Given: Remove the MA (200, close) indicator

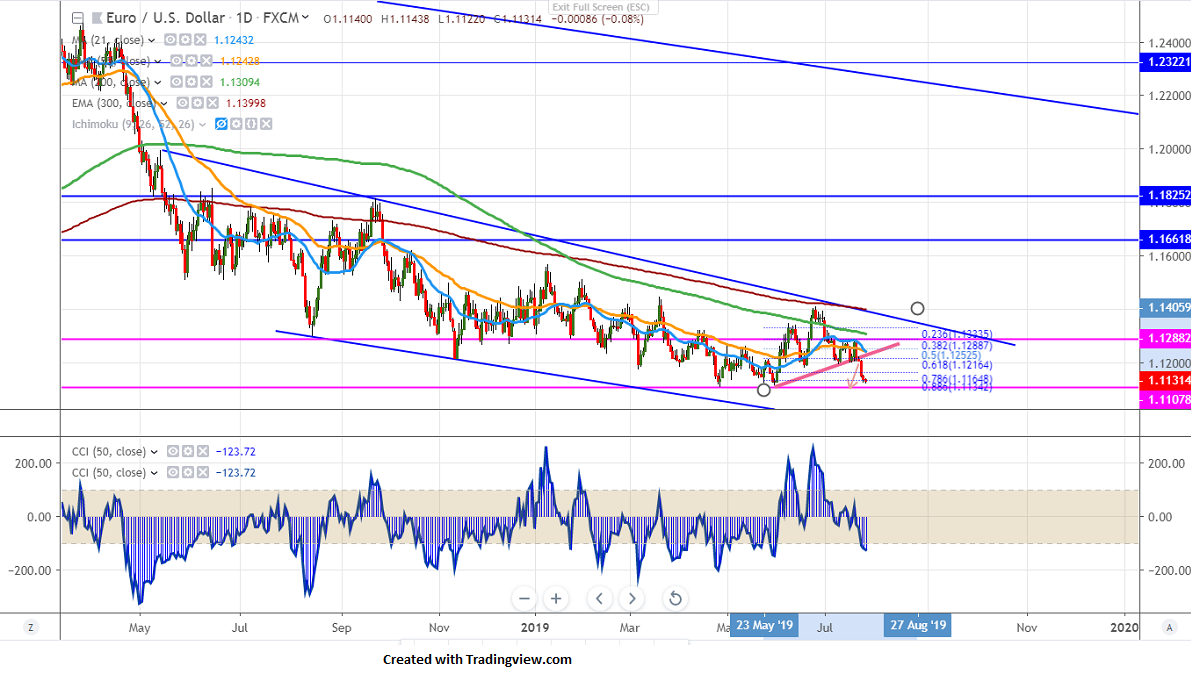Looking at the screenshot, I should coord(205,82).
